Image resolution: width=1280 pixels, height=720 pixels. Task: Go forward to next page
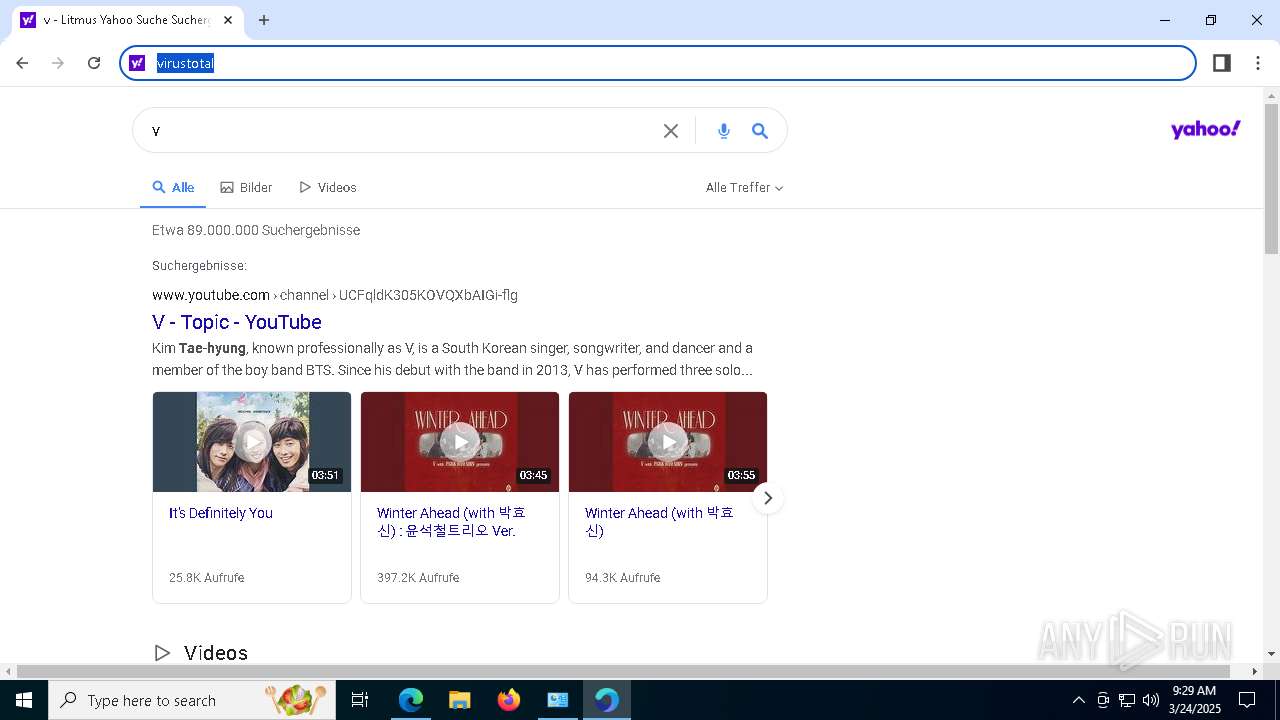tap(58, 63)
